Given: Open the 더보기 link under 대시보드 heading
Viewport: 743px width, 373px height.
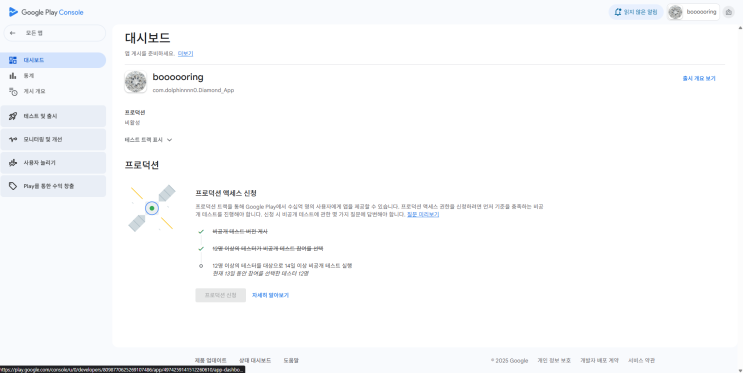Looking at the screenshot, I should click(x=185, y=54).
